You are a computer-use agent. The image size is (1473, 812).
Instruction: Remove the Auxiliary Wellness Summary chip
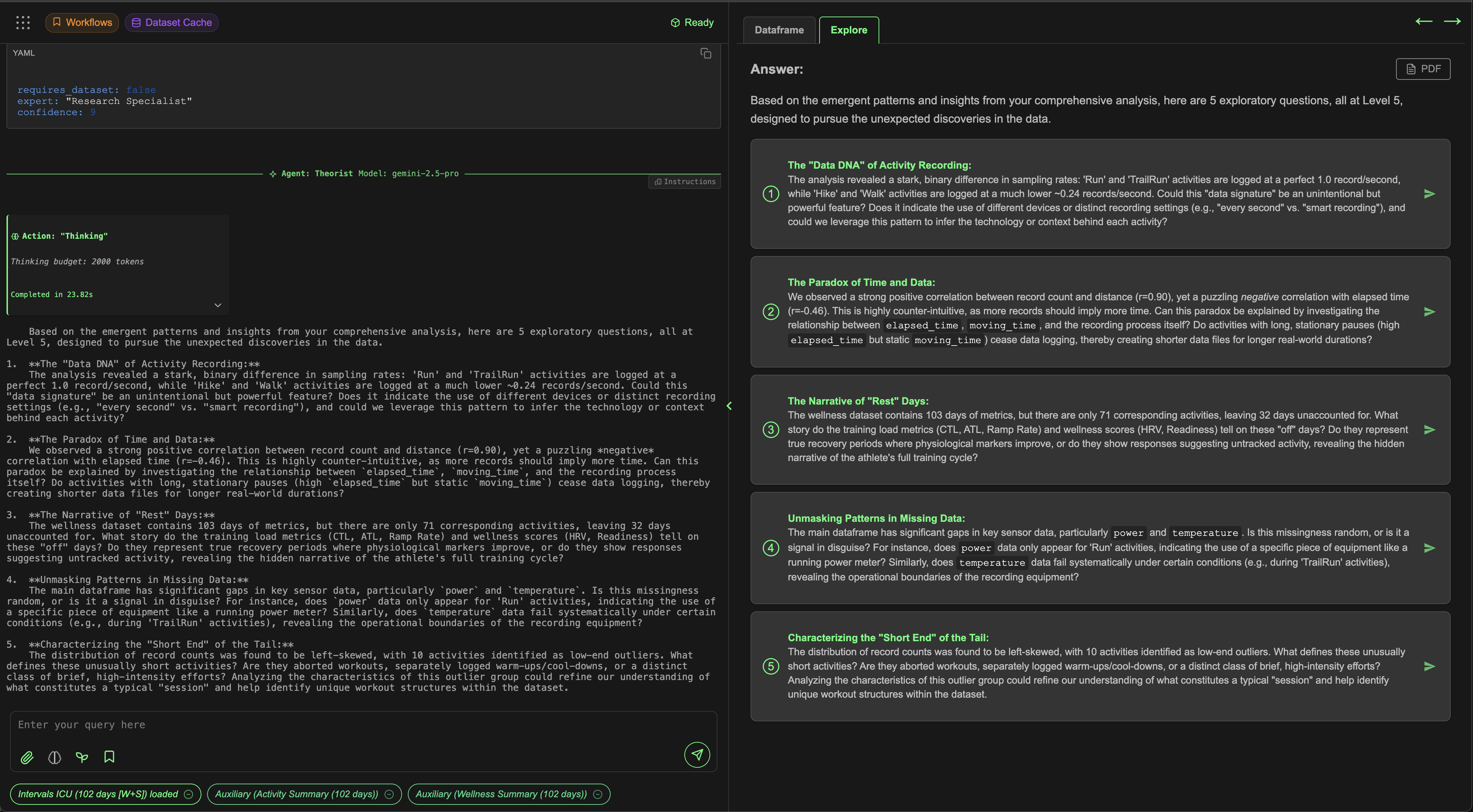[x=598, y=794]
